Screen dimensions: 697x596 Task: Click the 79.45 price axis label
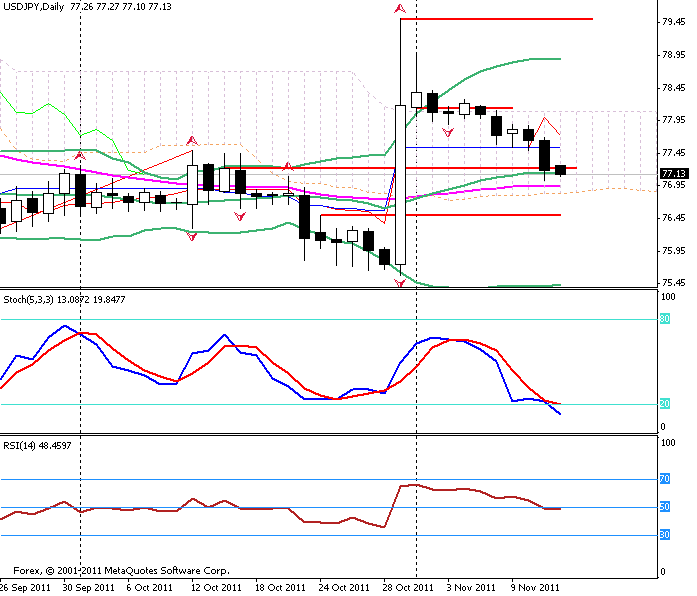tap(673, 22)
